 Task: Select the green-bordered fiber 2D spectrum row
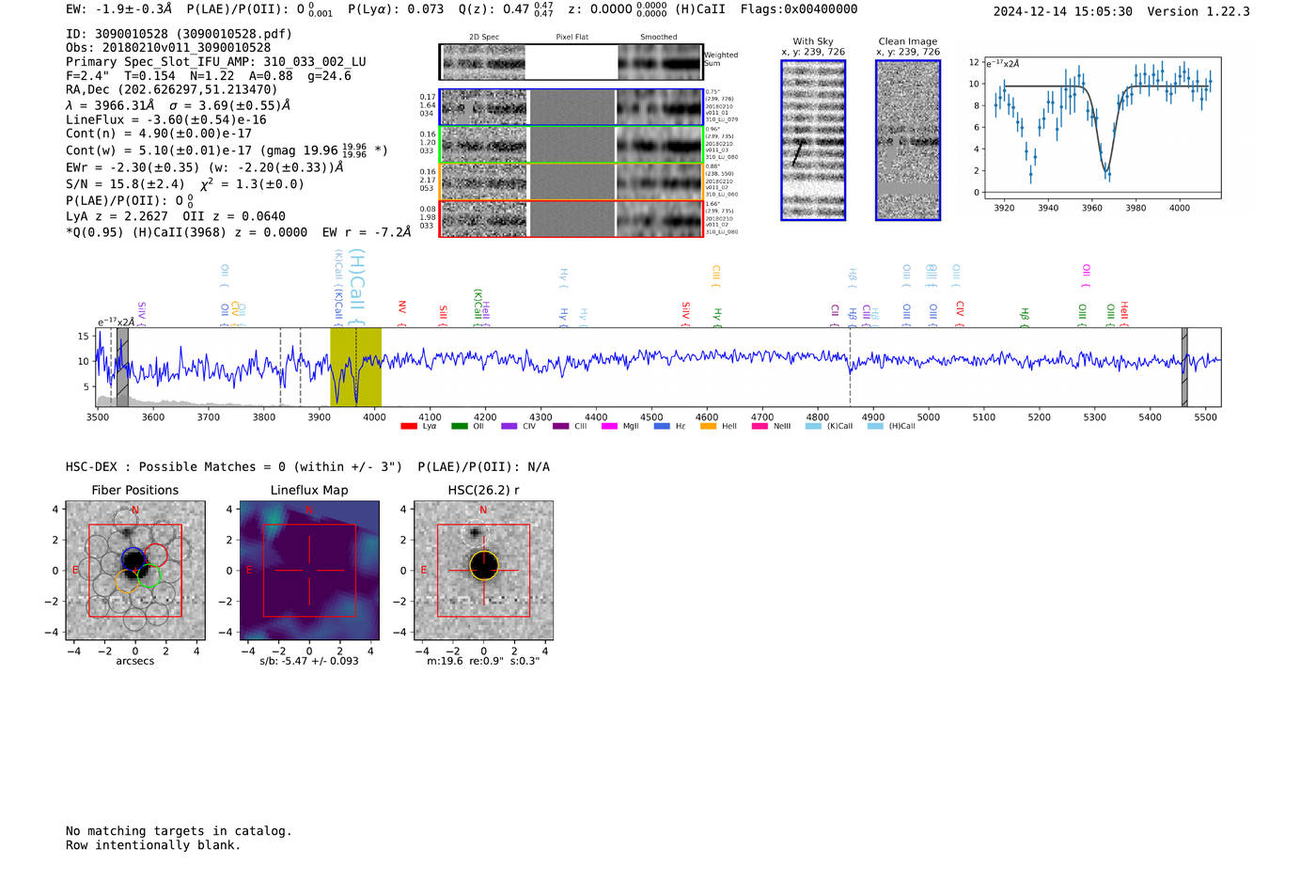(x=571, y=145)
